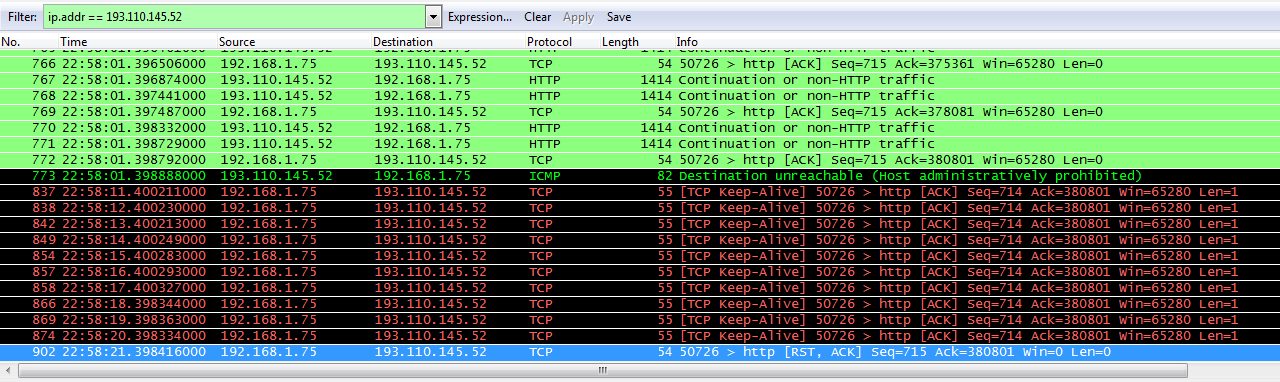Open the filter history dropdown arrow
The height and width of the screenshot is (382, 1280).
click(x=433, y=17)
